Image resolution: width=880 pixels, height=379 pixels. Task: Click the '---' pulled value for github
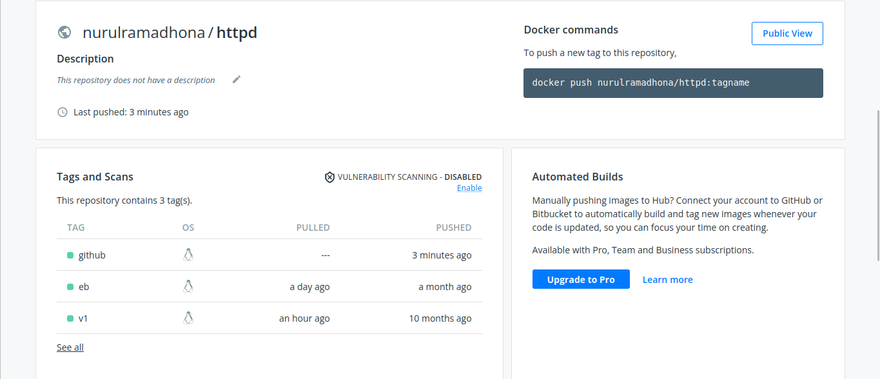pyautogui.click(x=326, y=255)
